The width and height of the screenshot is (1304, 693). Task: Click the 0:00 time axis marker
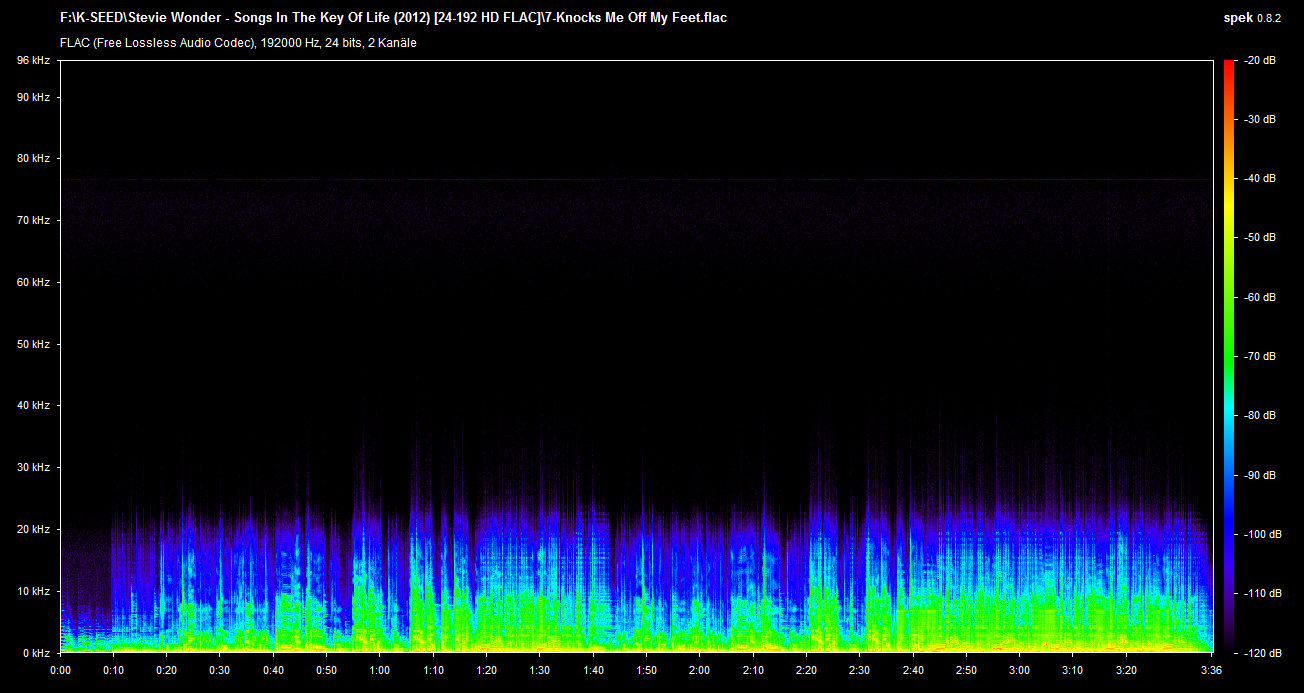point(60,669)
